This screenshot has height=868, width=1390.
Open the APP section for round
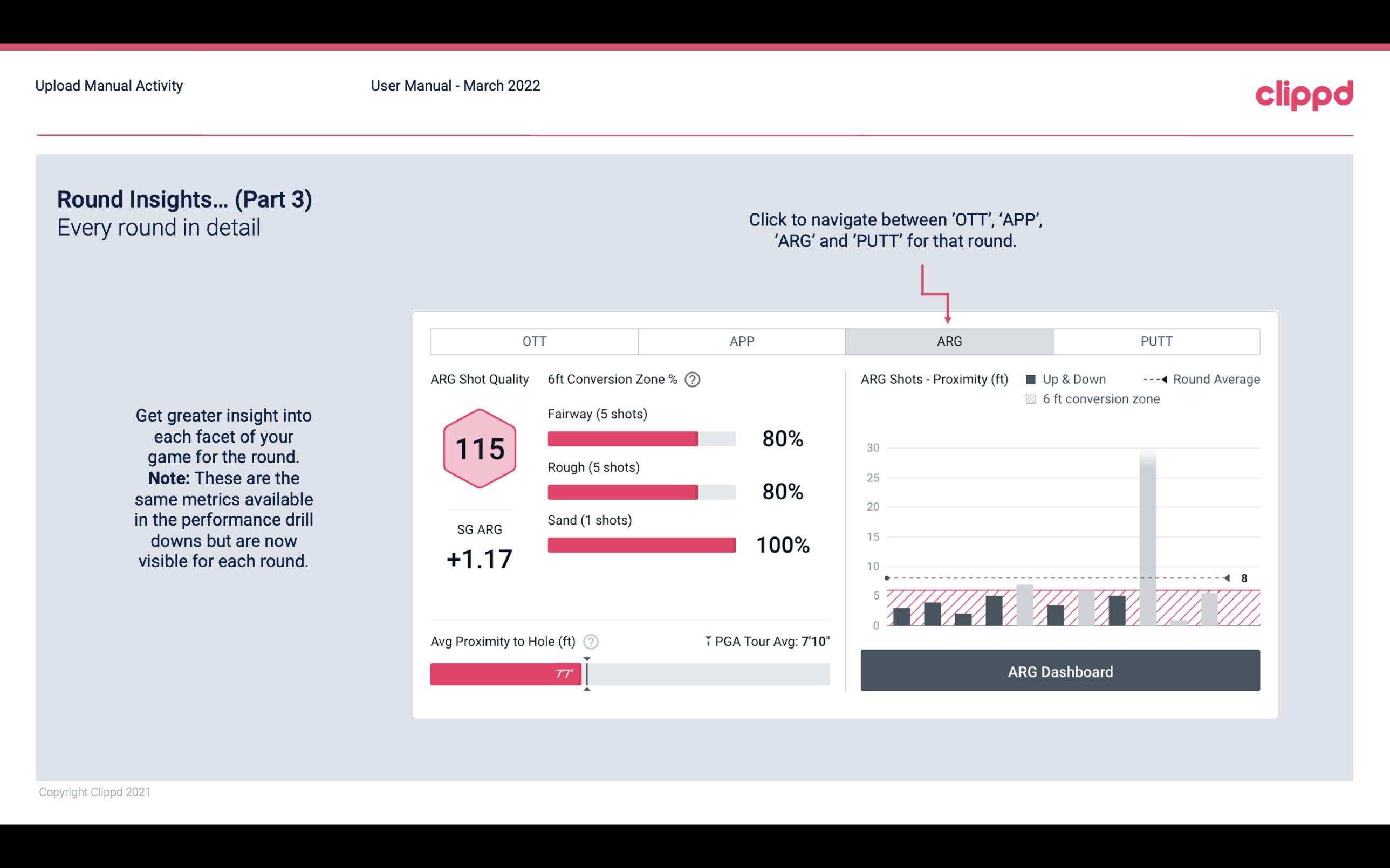pos(741,341)
